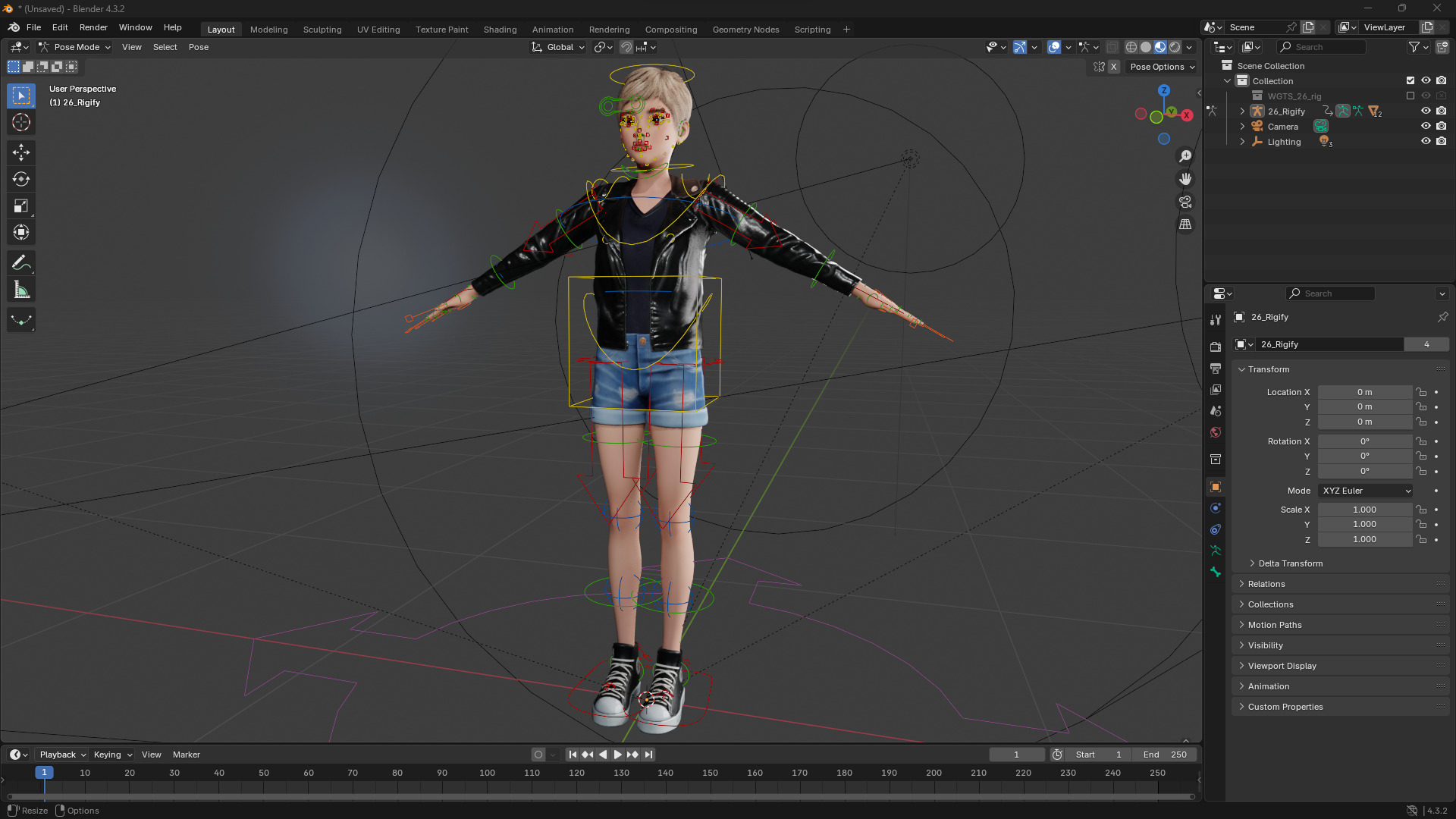
Task: Disable Lighting render camera icon
Action: (x=1442, y=142)
